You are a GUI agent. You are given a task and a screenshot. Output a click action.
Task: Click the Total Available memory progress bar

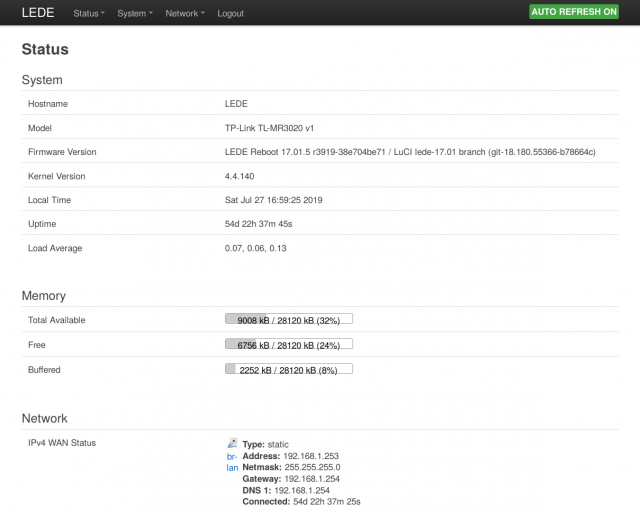click(289, 319)
